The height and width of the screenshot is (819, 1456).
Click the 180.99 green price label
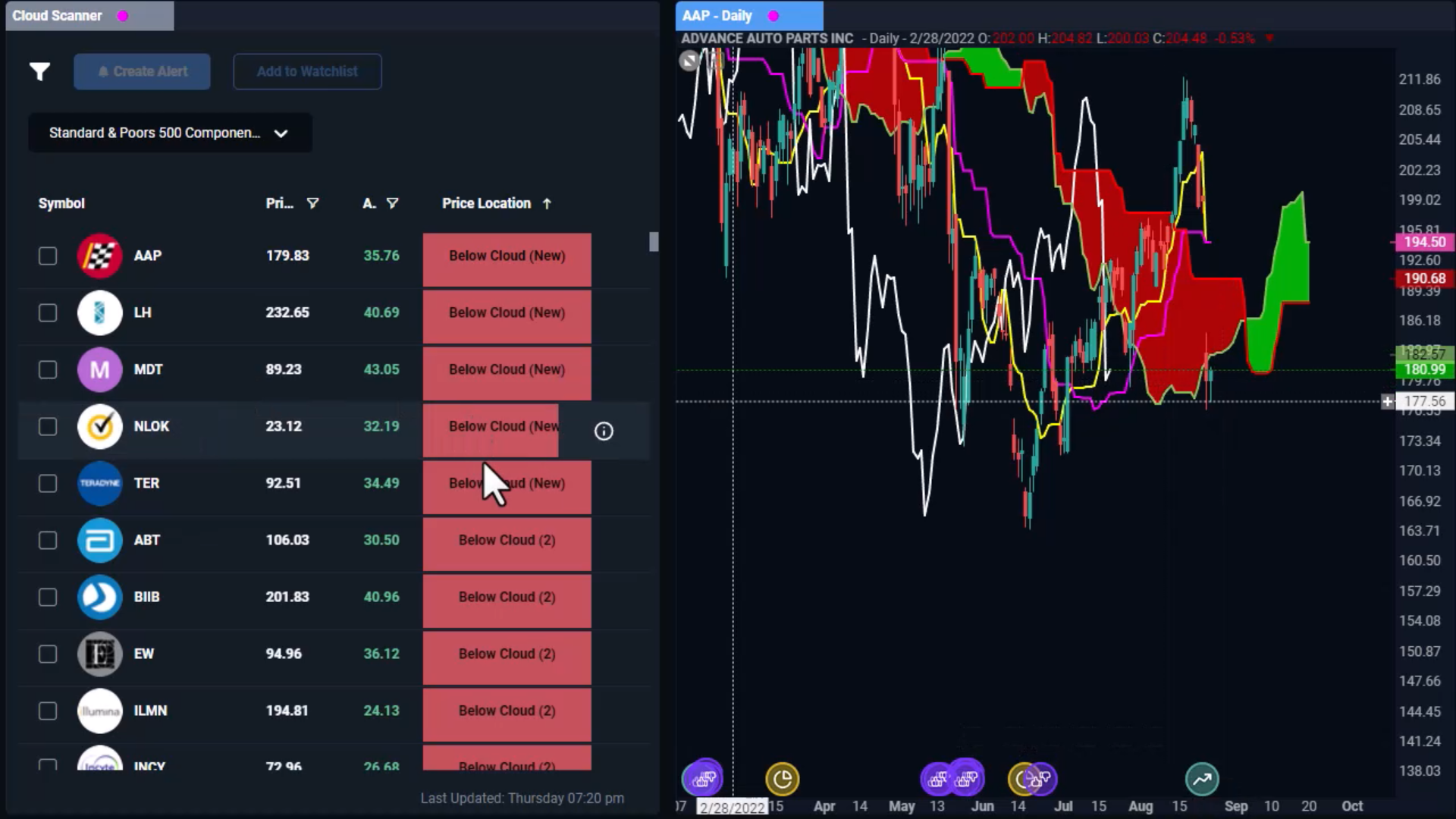pos(1424,369)
